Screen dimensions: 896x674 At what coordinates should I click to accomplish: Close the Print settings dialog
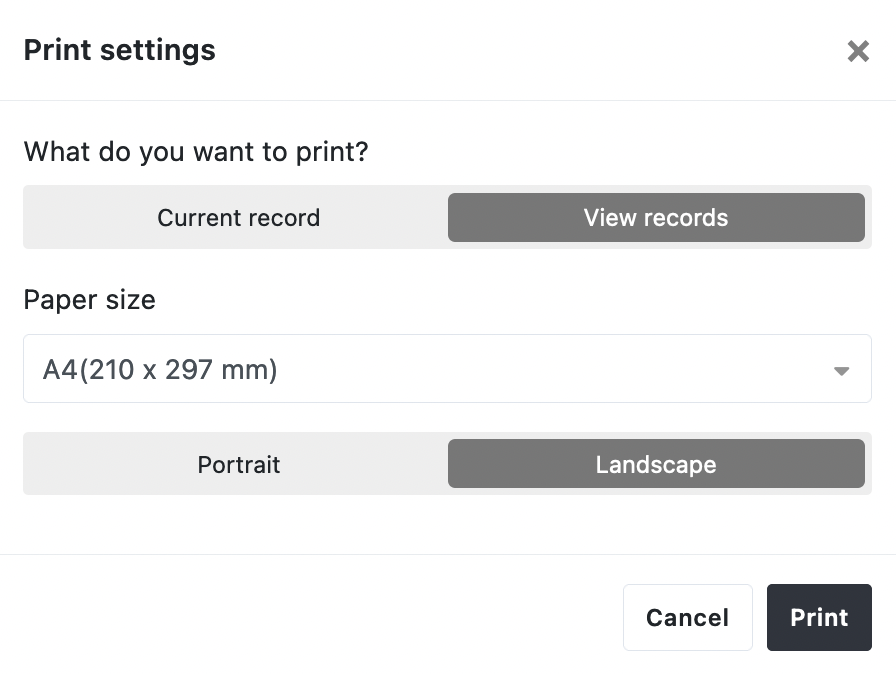pos(858,52)
